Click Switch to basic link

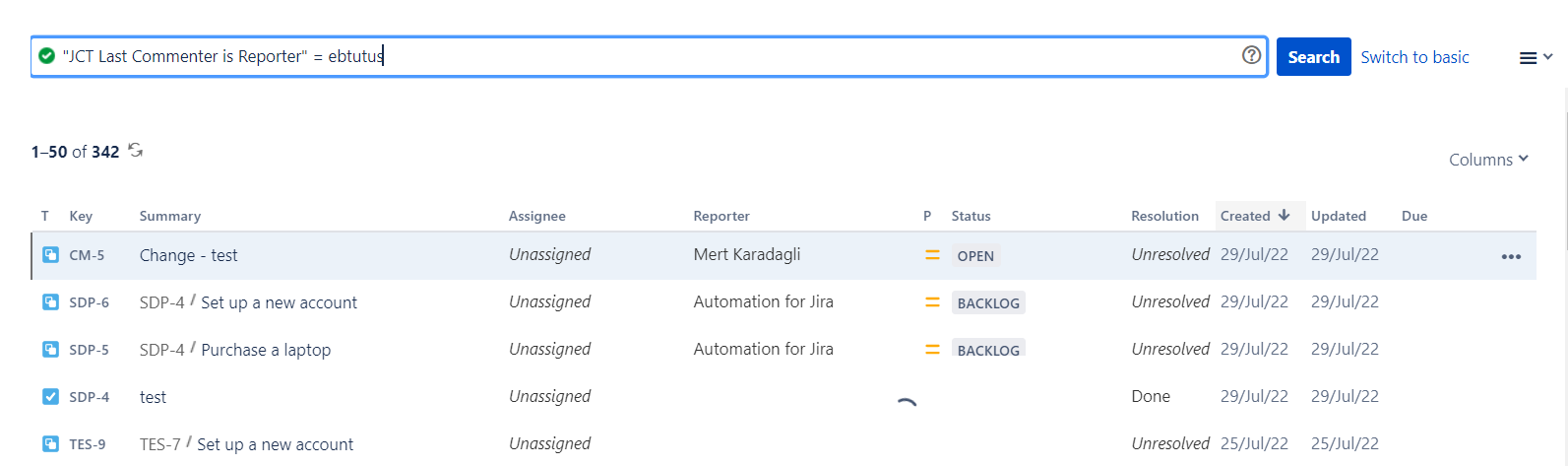(x=1414, y=57)
